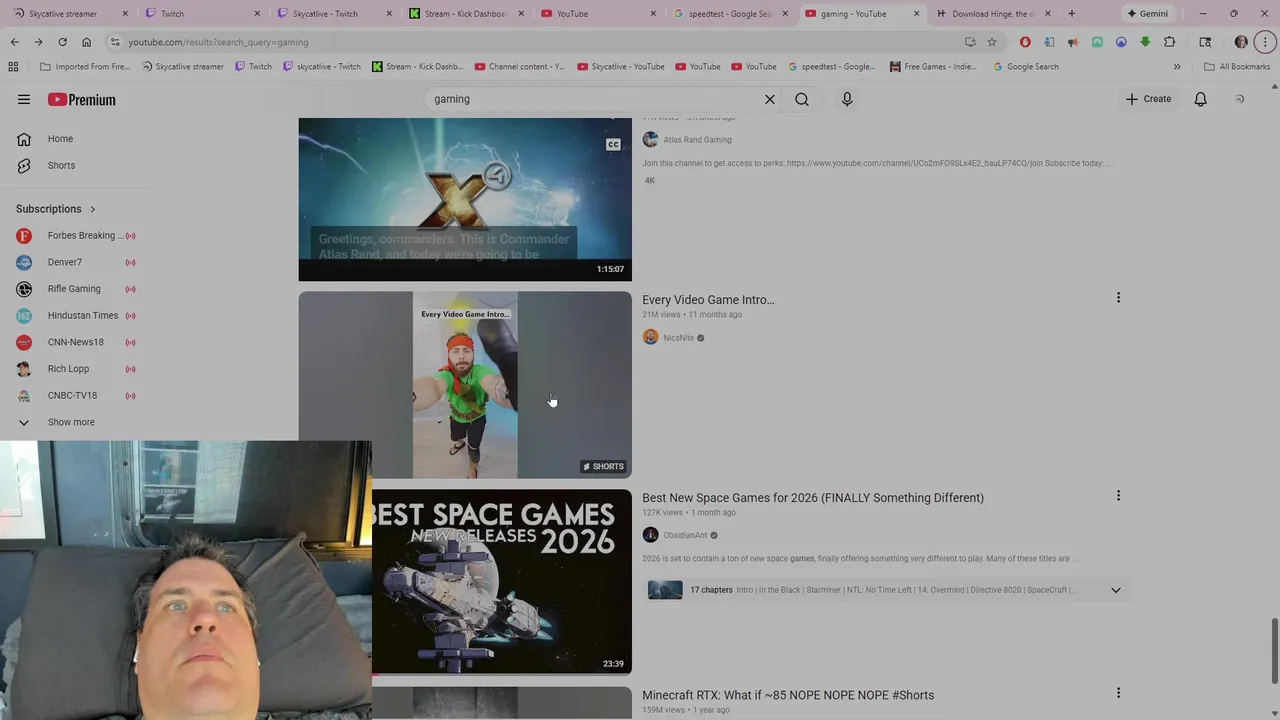The image size is (1280, 720).
Task: Click the Chrome profile avatar
Action: point(1241,42)
